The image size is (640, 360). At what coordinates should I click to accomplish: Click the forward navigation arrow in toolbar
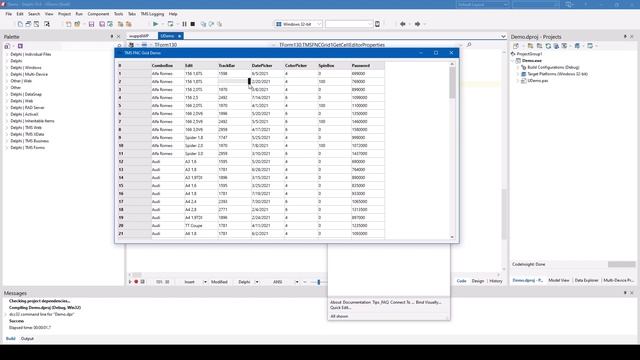pyautogui.click(x=417, y=24)
